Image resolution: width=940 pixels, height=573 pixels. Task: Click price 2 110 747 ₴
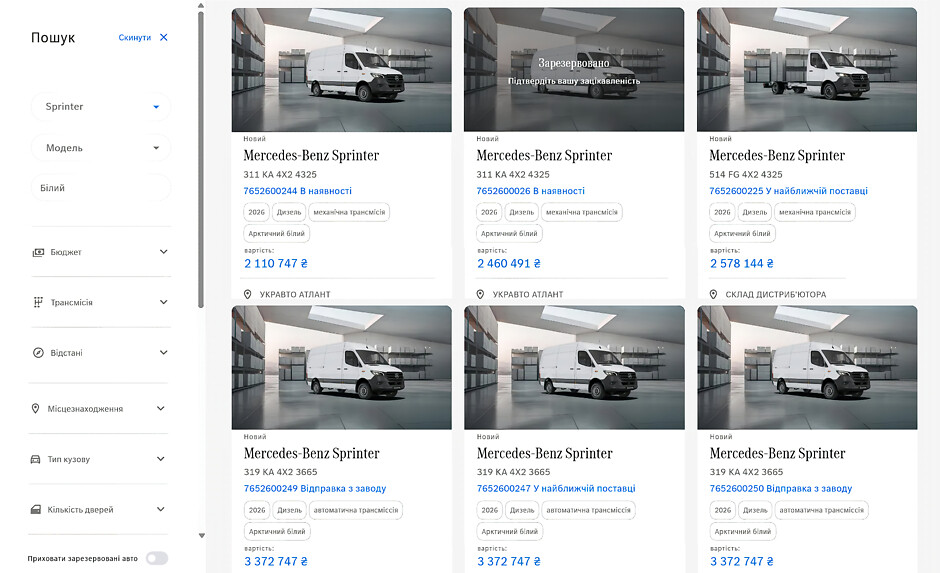276,263
